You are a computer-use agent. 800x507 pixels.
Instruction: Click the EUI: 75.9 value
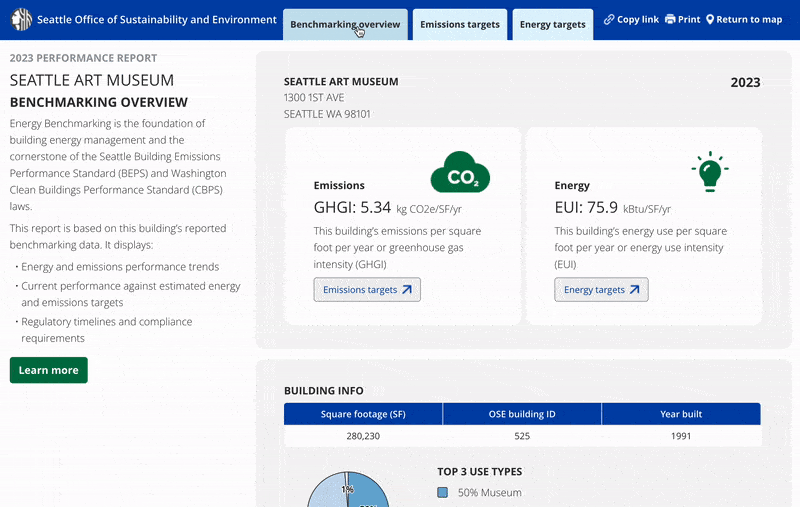point(586,208)
